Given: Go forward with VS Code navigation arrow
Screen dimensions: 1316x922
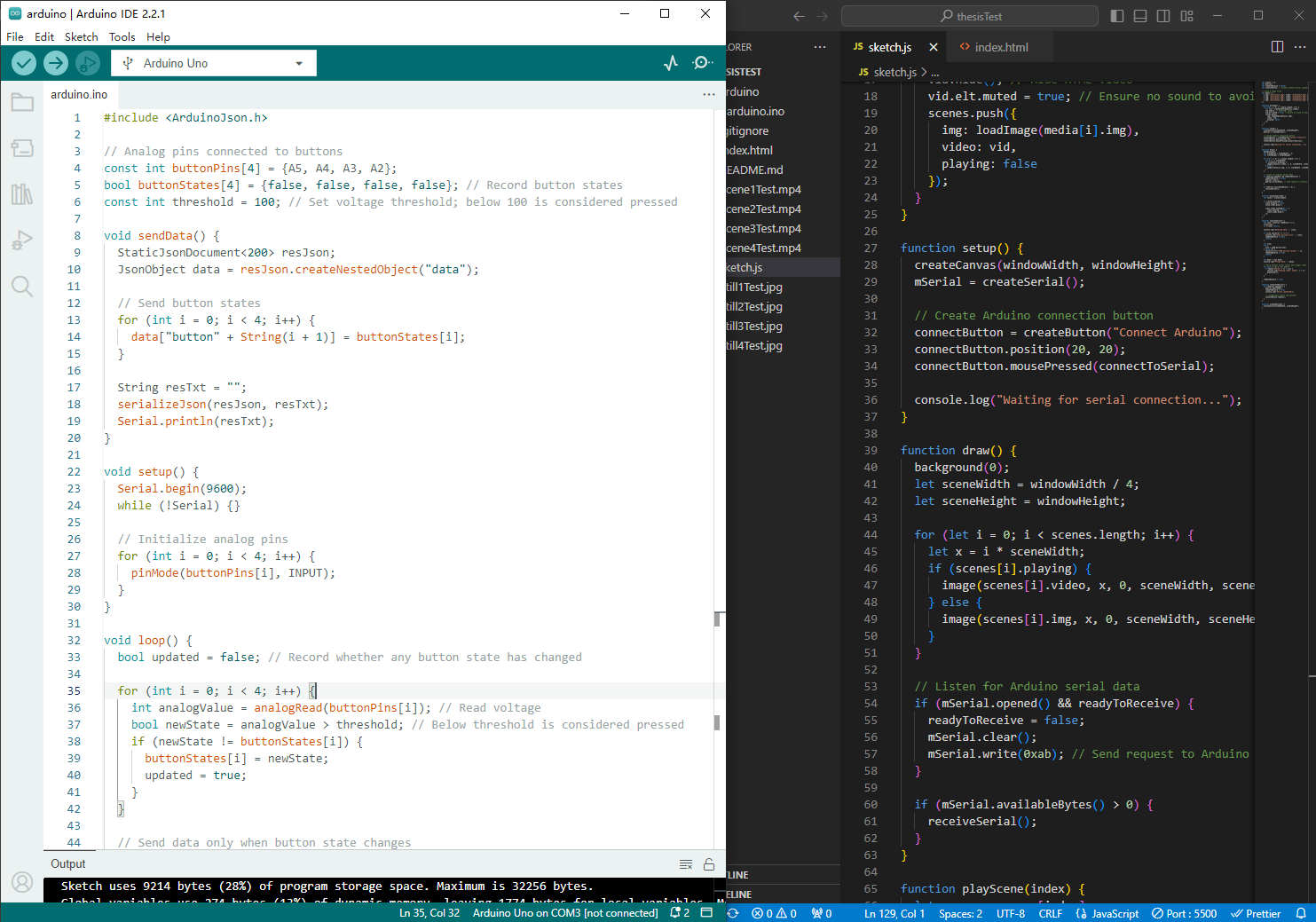Looking at the screenshot, I should [x=822, y=16].
